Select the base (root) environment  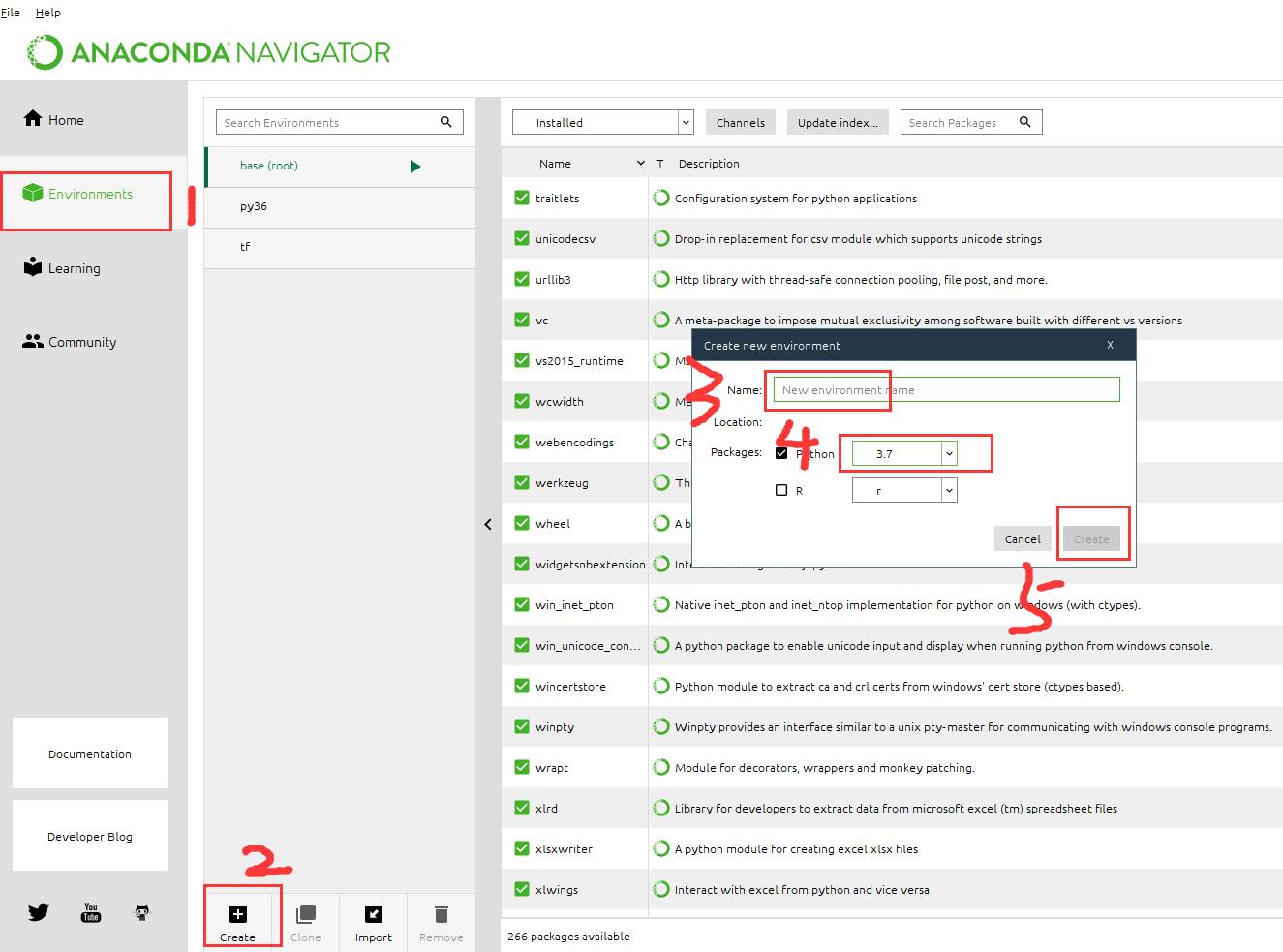pyautogui.click(x=340, y=167)
